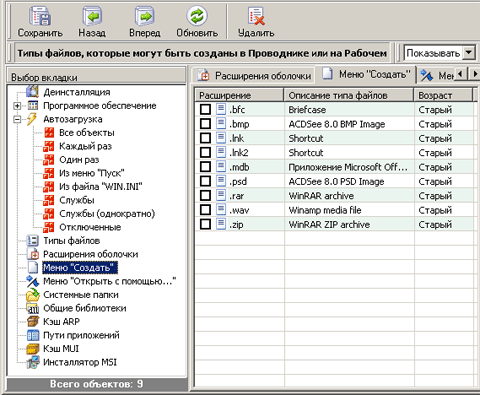Click the ACDSee 8.0 PSD Image description
Viewport: 480px width, 395px height.
pyautogui.click(x=336, y=181)
